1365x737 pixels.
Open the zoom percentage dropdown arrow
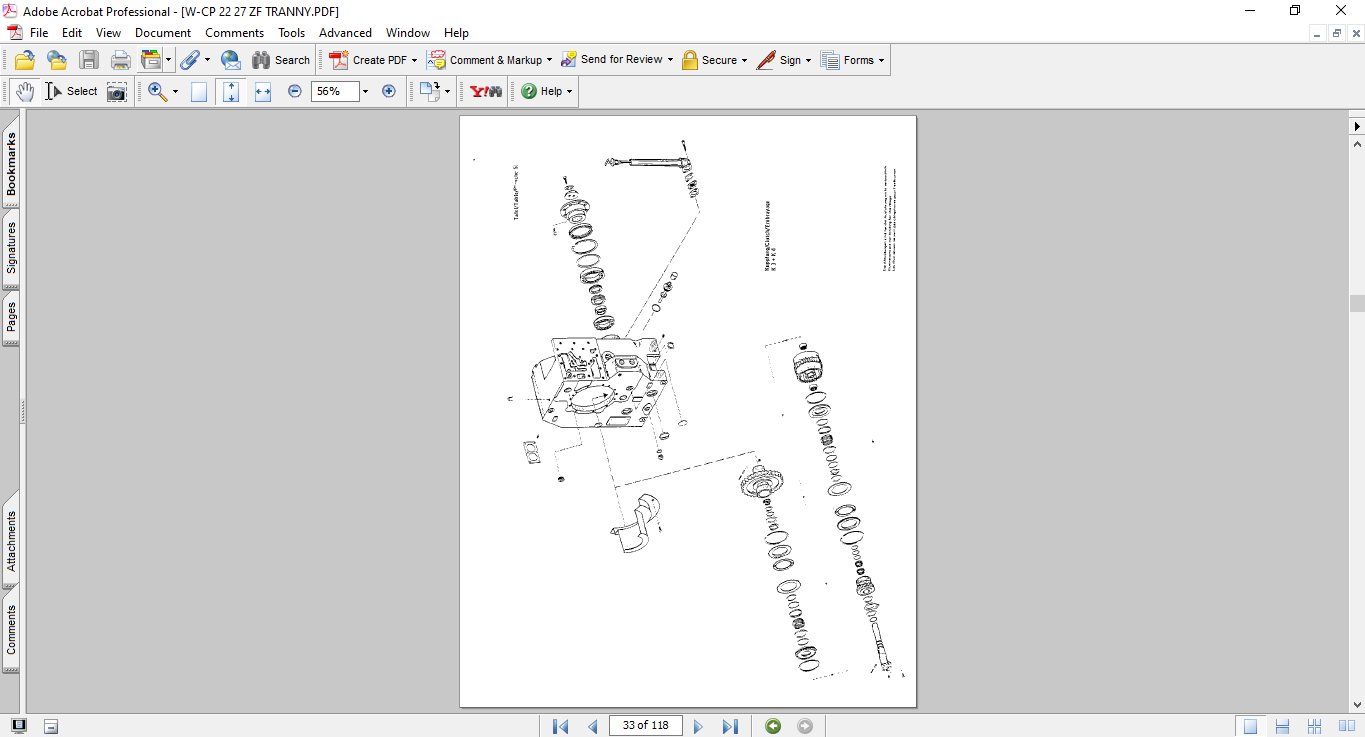coord(365,91)
